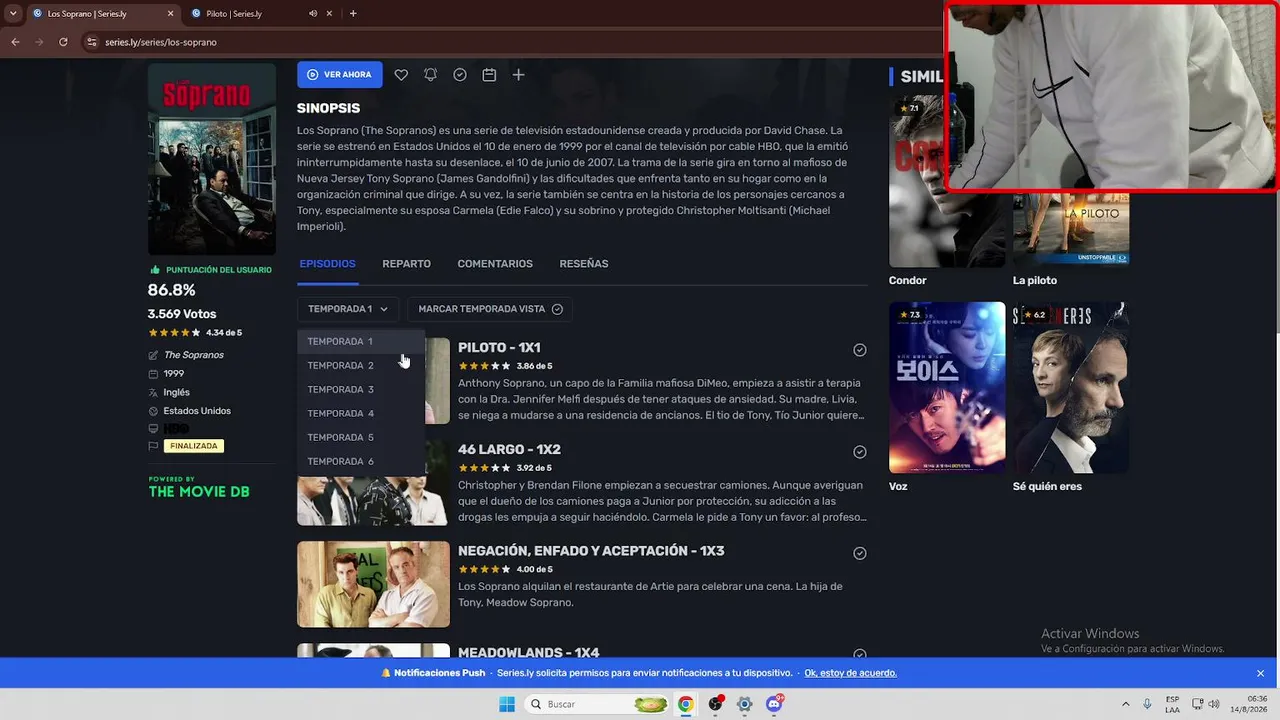Enable notifications with the bell icon
The width and height of the screenshot is (1280, 720).
click(430, 75)
